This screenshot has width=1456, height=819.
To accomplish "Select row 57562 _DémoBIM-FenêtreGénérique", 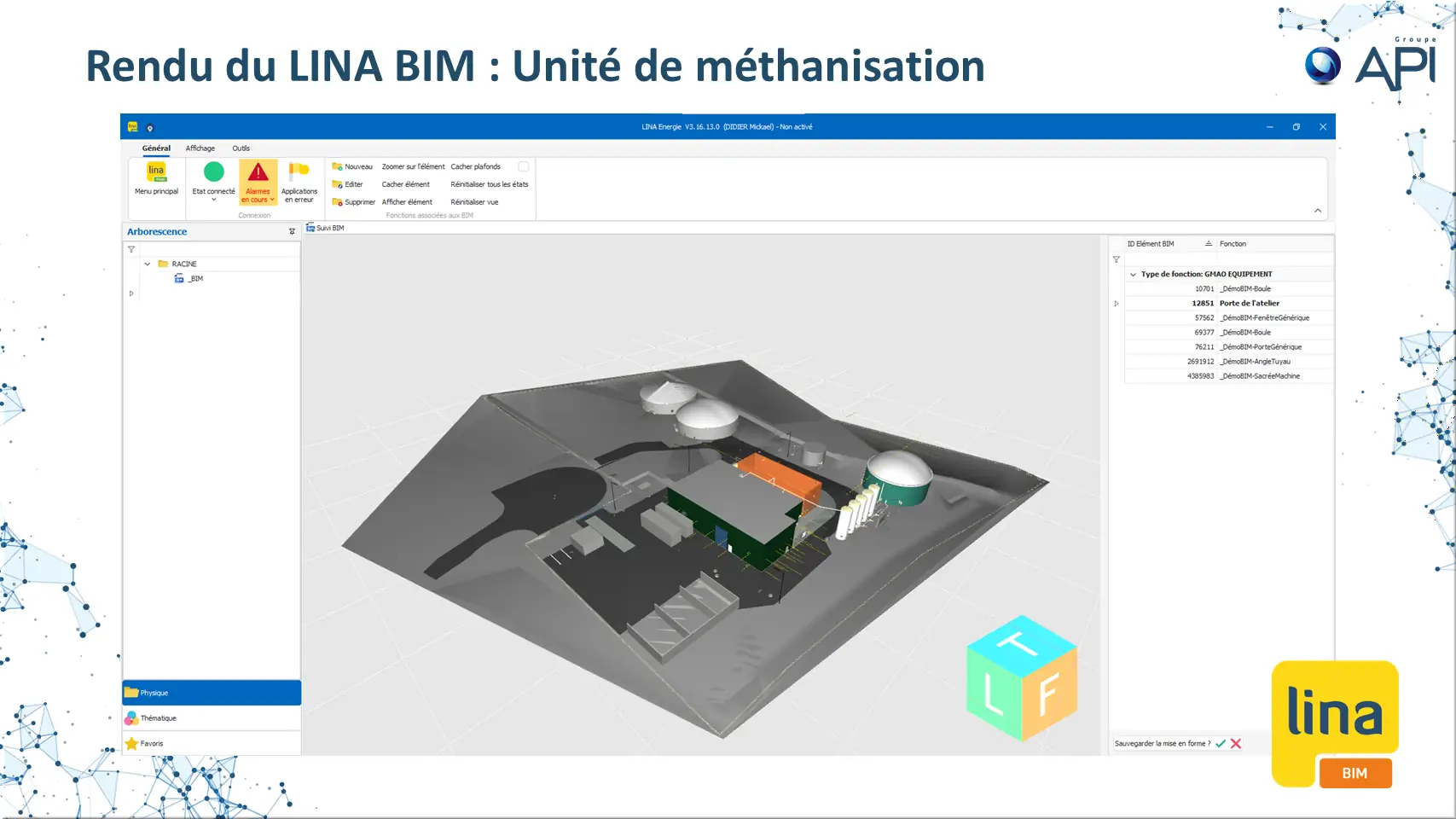I will click(x=1229, y=318).
